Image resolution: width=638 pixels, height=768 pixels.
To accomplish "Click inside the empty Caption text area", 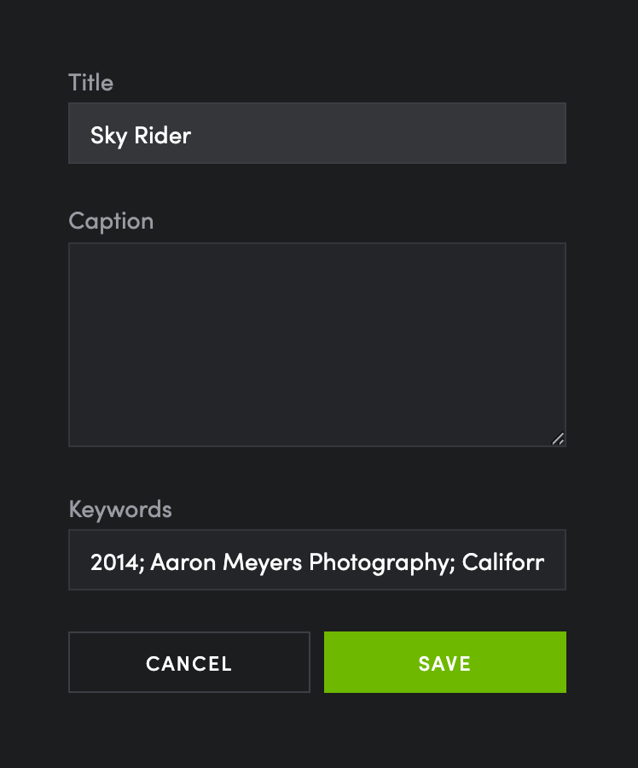I will 317,344.
